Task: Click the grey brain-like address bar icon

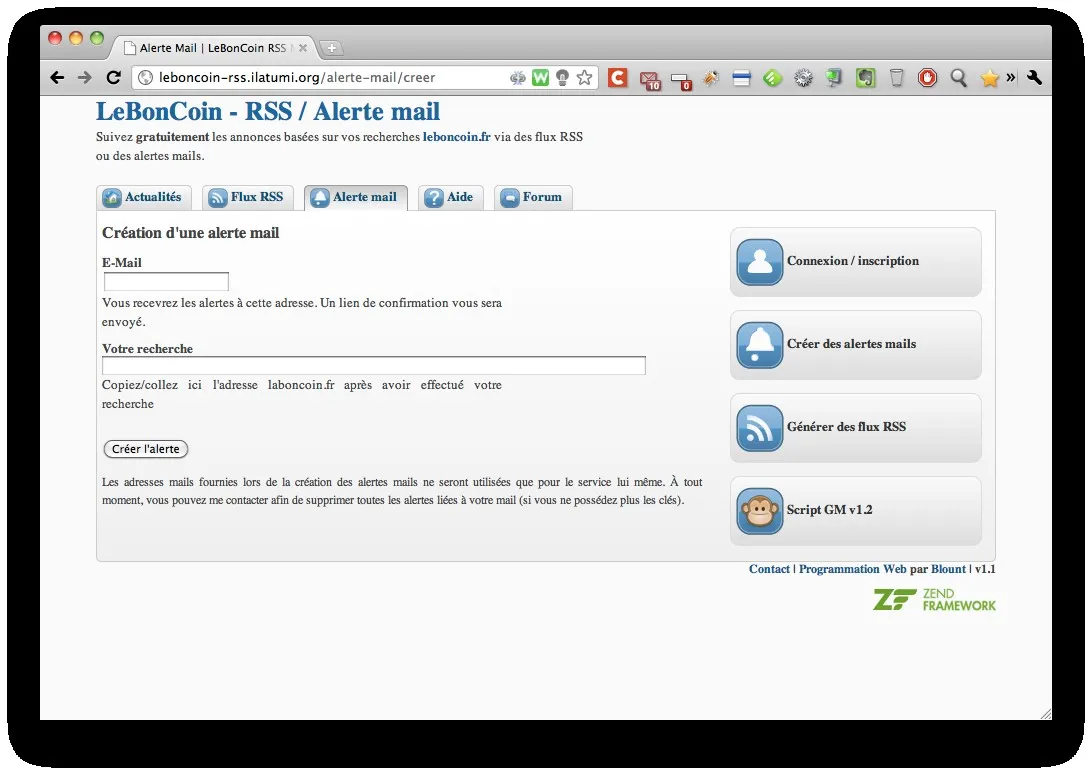Action: click(517, 78)
